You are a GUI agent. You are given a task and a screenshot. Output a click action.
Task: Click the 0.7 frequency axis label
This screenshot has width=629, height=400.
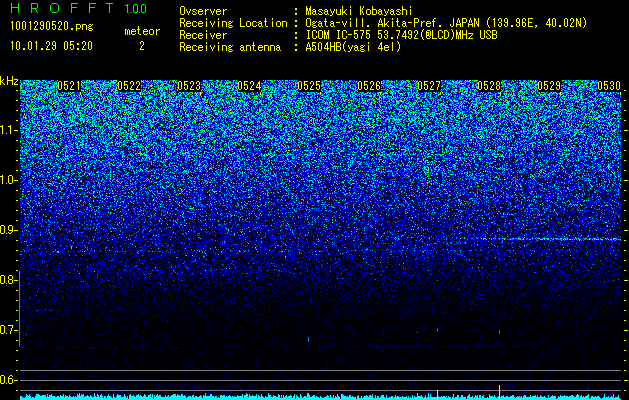tap(9, 330)
